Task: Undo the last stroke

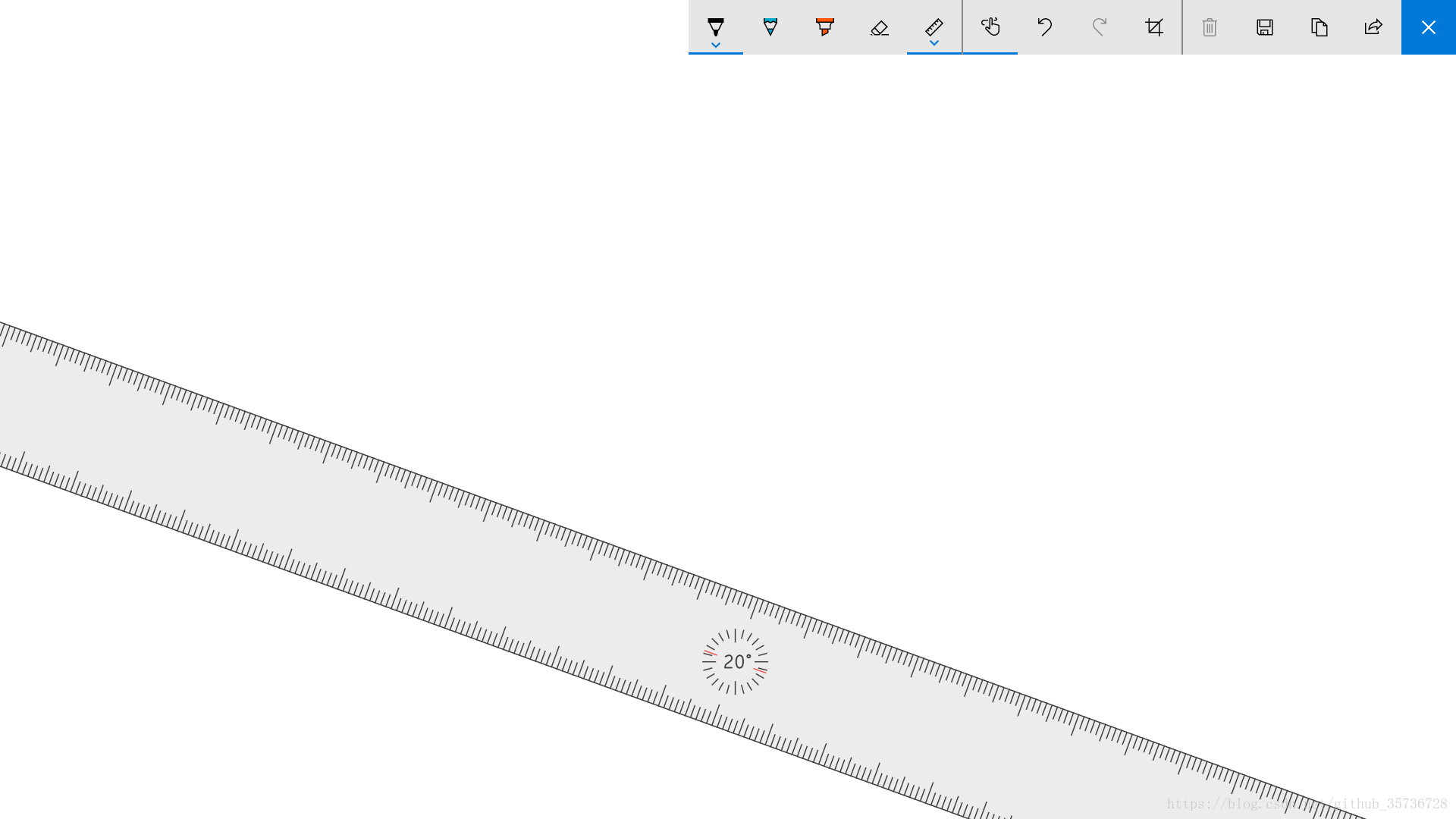Action: point(1044,27)
